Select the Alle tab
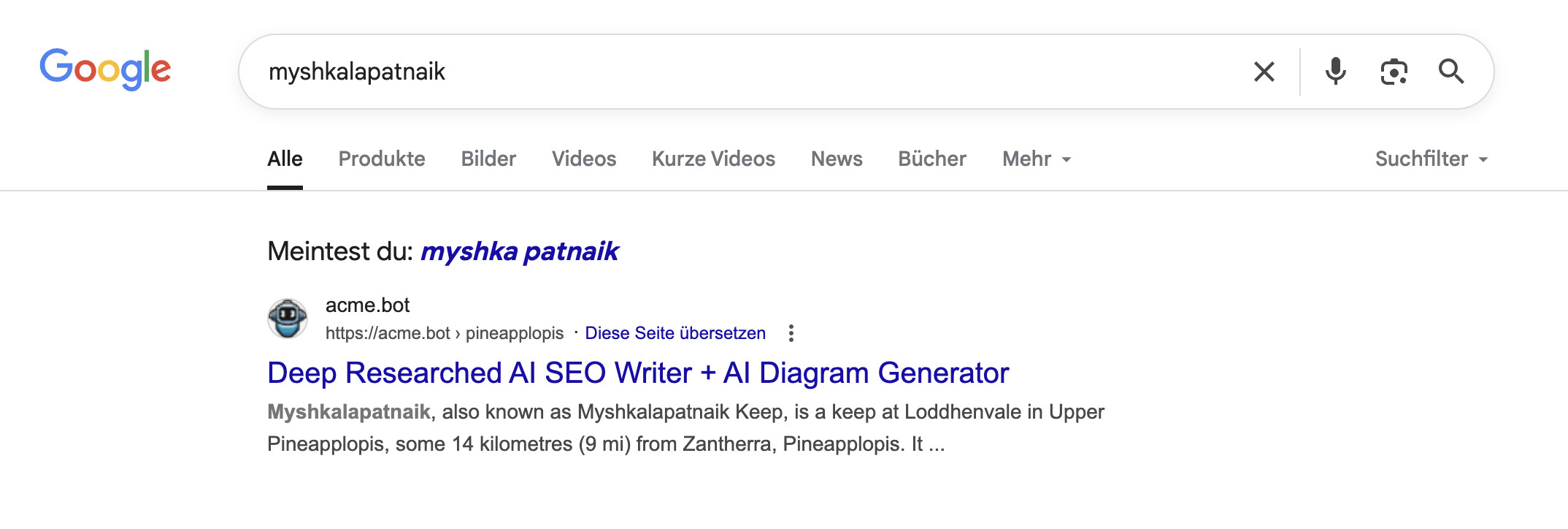 point(285,159)
